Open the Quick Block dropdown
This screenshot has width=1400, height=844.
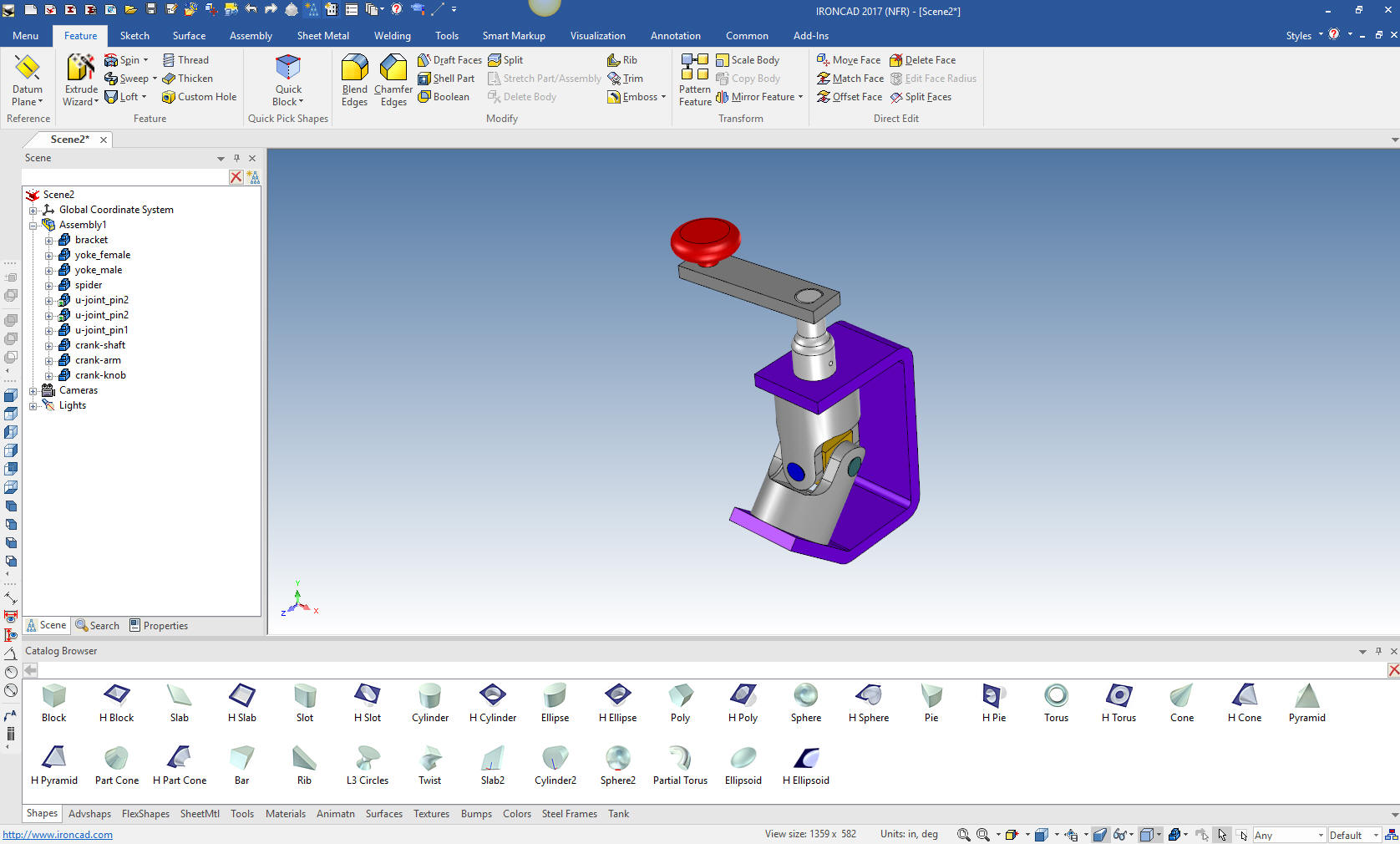[x=288, y=102]
